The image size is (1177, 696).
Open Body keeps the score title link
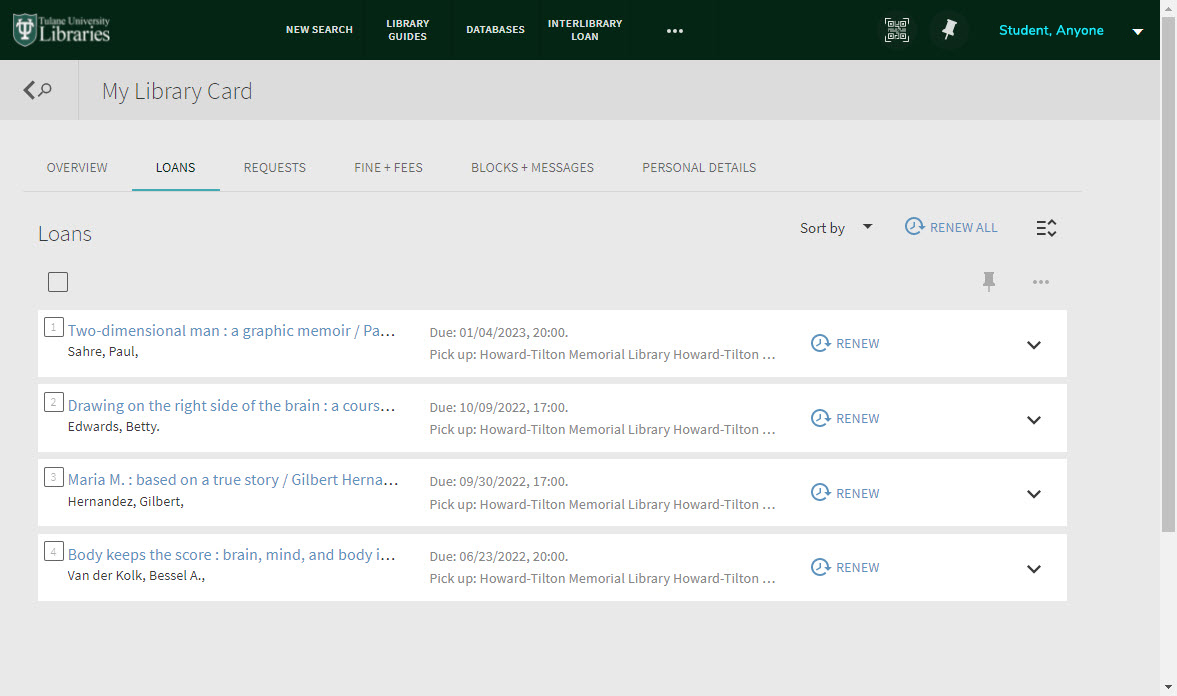(232, 554)
